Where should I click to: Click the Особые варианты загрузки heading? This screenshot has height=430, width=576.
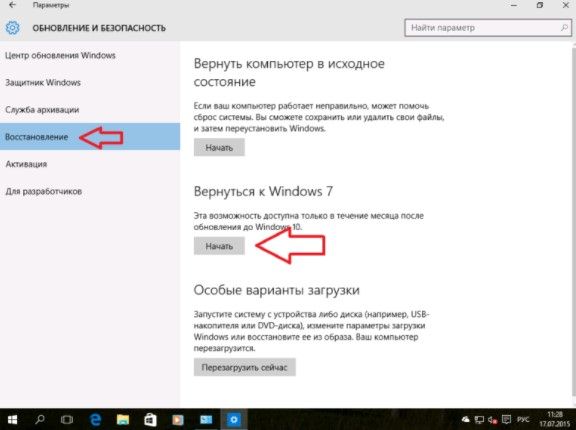click(277, 290)
